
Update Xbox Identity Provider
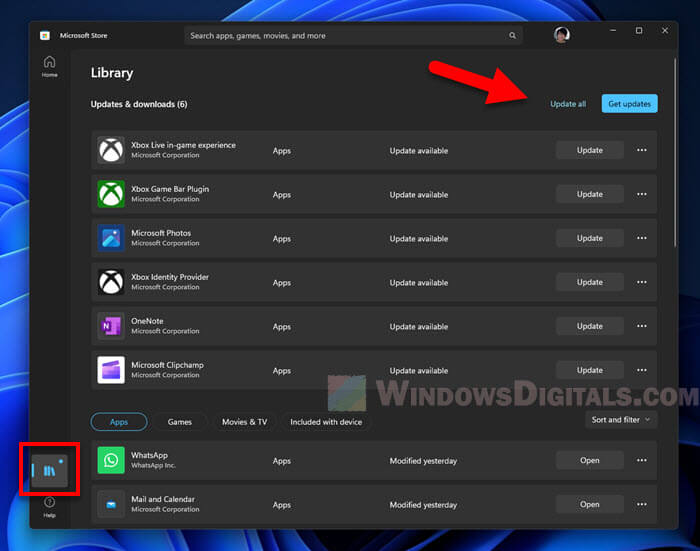590,282
